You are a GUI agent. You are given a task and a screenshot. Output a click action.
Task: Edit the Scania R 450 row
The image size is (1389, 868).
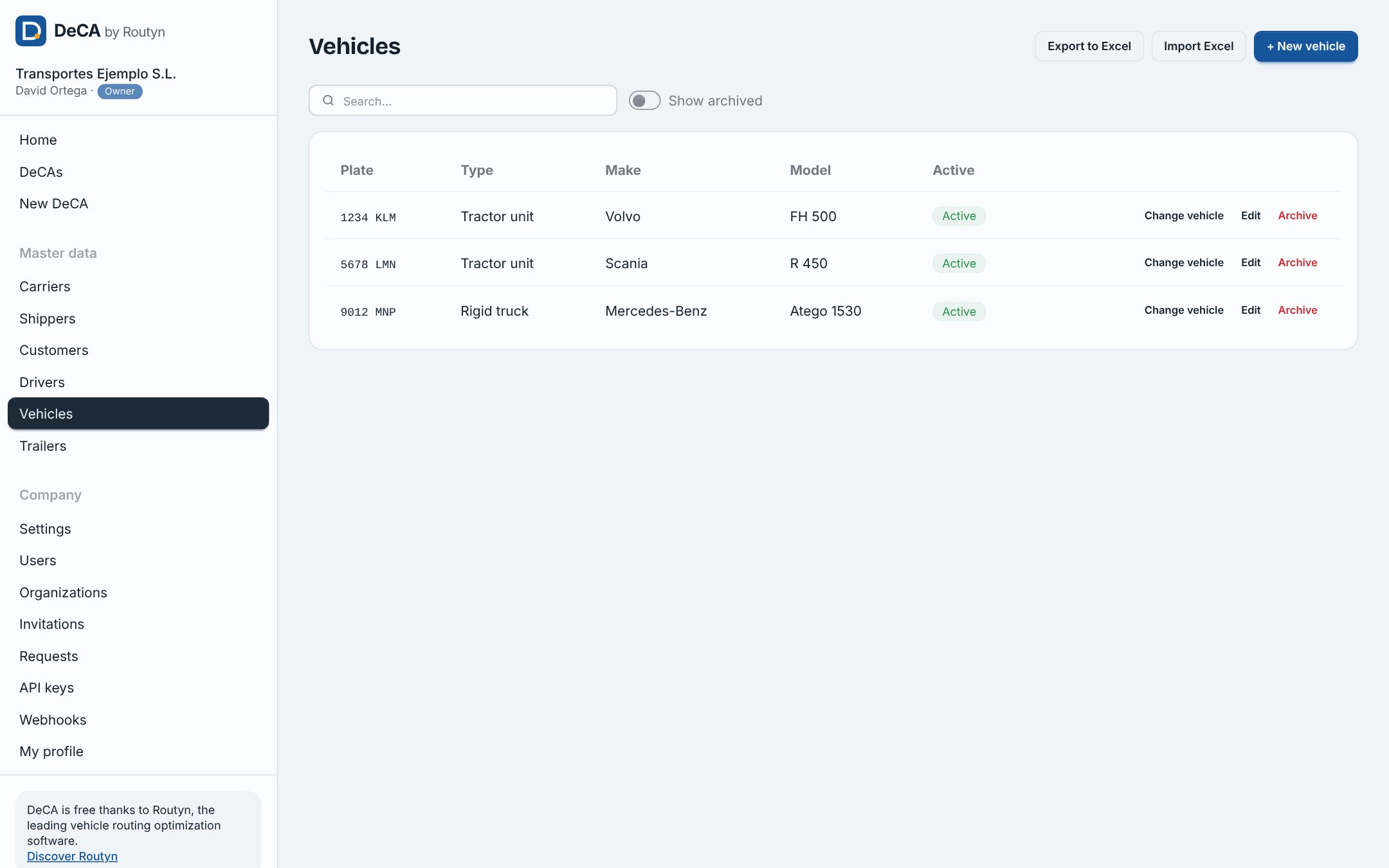click(x=1251, y=262)
